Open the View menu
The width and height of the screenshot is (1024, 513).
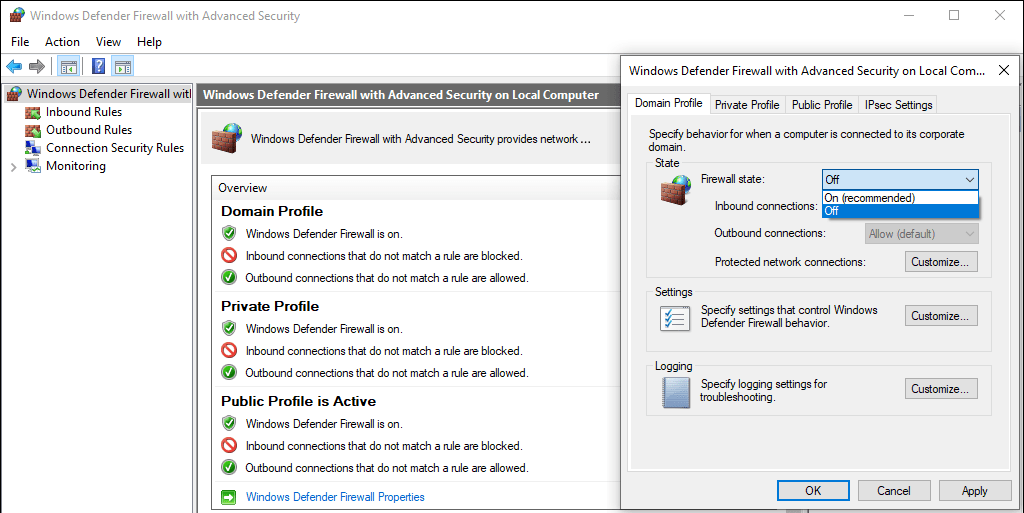[108, 42]
